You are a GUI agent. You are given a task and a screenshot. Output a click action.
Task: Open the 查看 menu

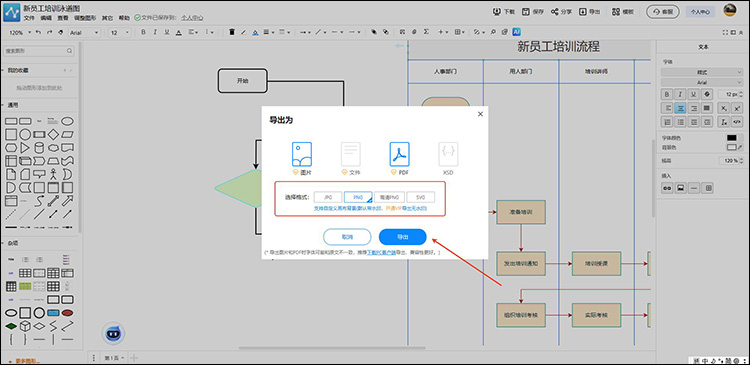pos(63,18)
